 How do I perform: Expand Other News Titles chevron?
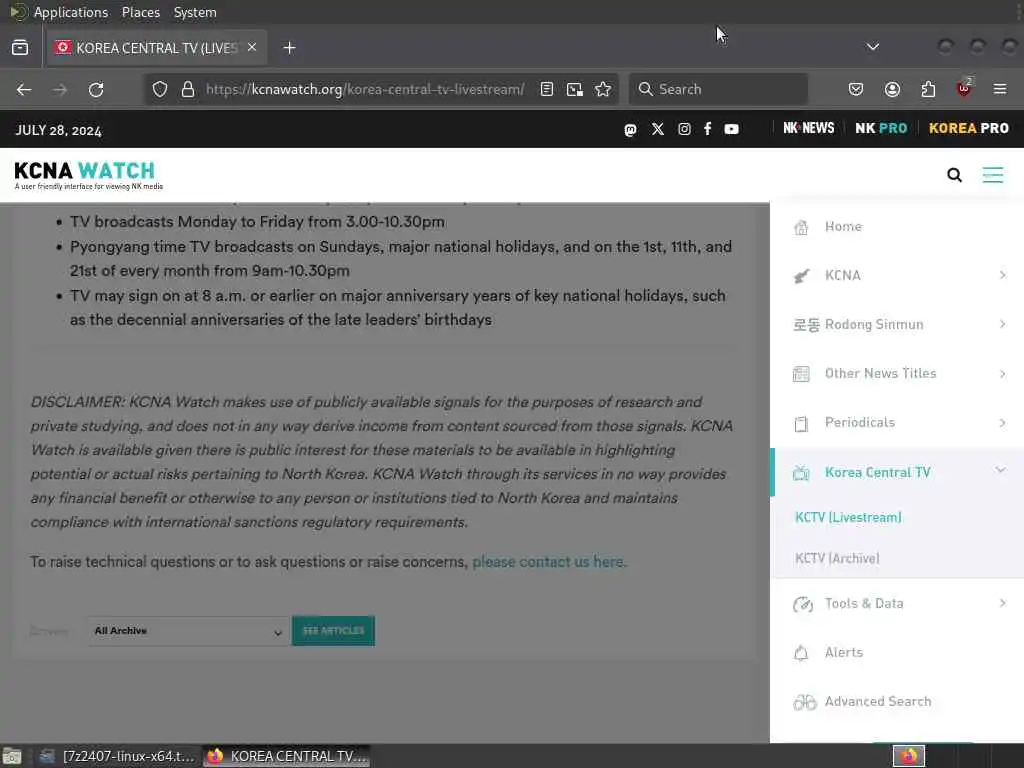1002,374
